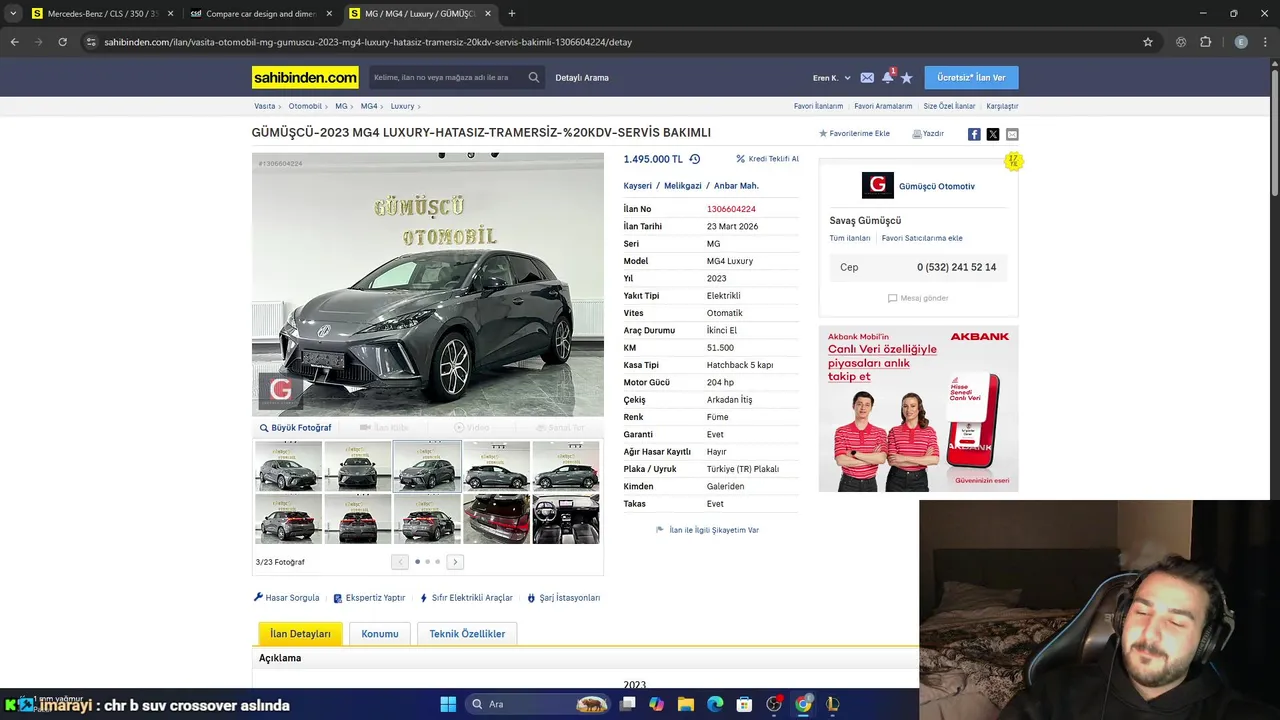Viewport: 1280px width, 720px height.
Task: Click Karşılaştır link
Action: click(1002, 106)
